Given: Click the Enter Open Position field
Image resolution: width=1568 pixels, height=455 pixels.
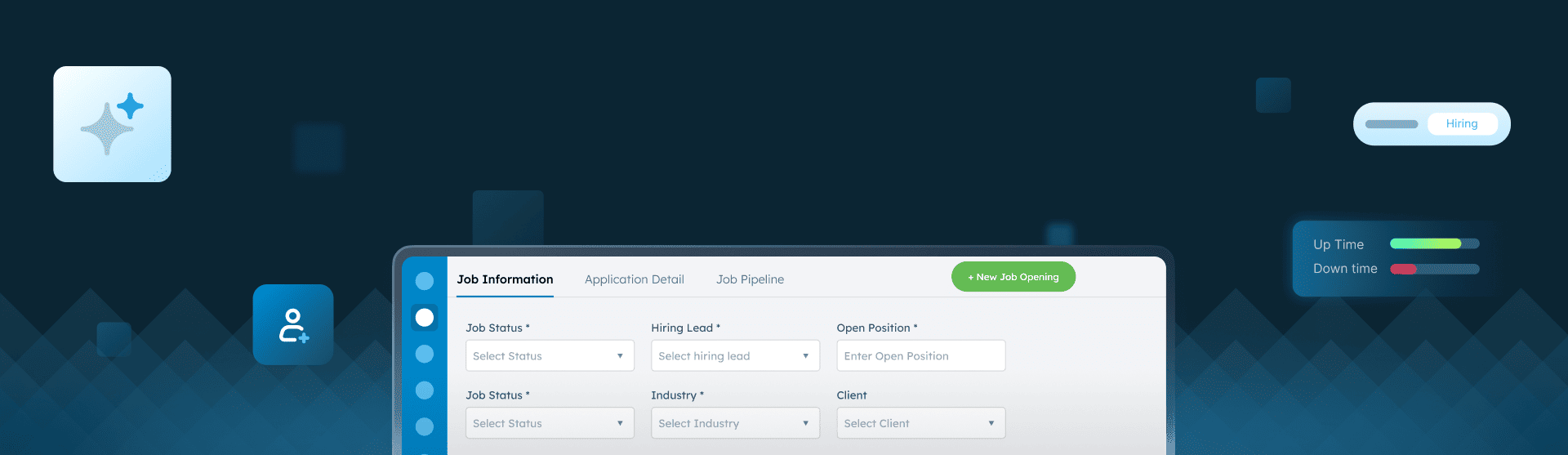Looking at the screenshot, I should [920, 356].
